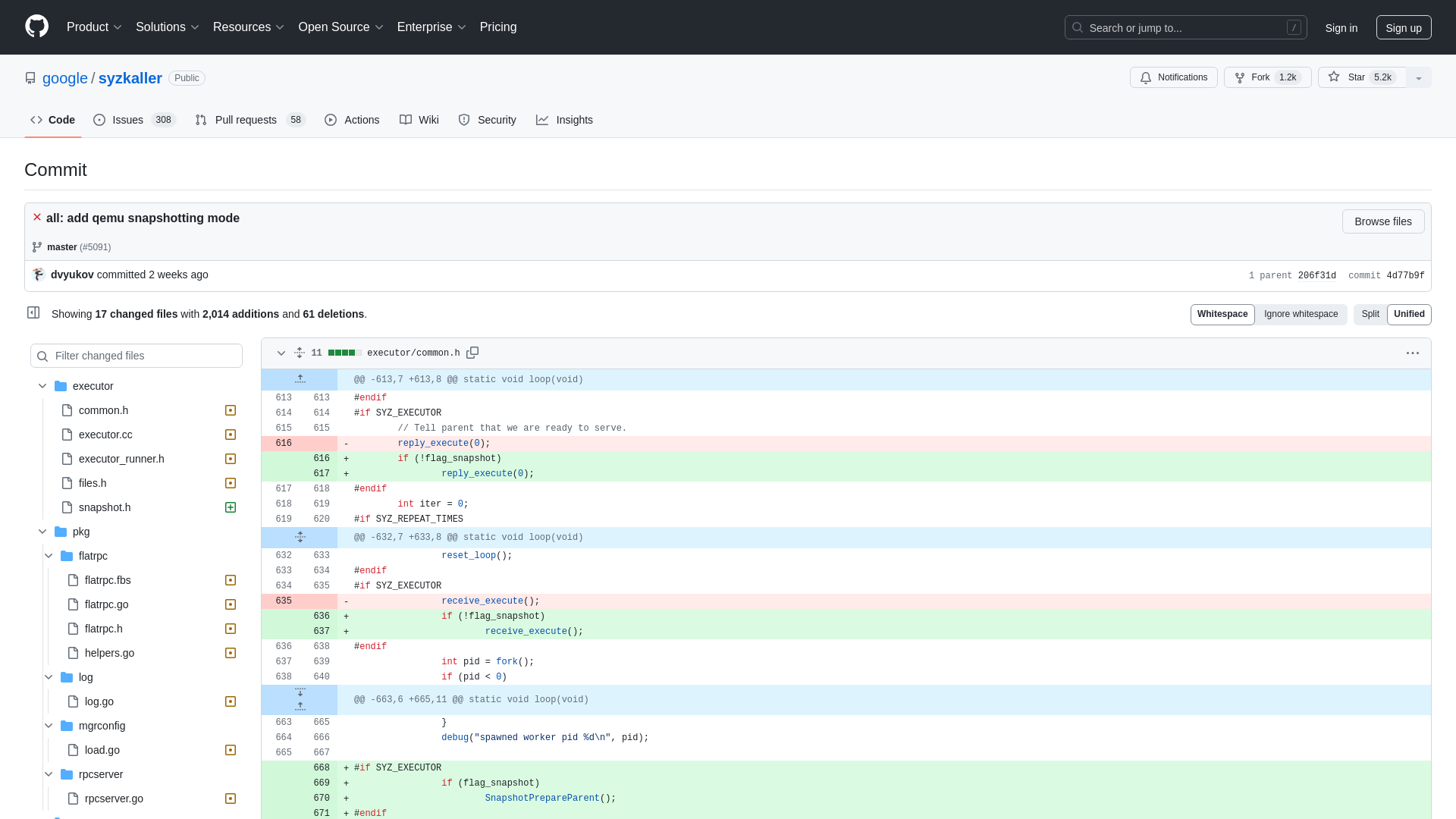Screen dimensions: 1456x819
Task: Click the search magnifier icon in header
Action: point(1077,27)
